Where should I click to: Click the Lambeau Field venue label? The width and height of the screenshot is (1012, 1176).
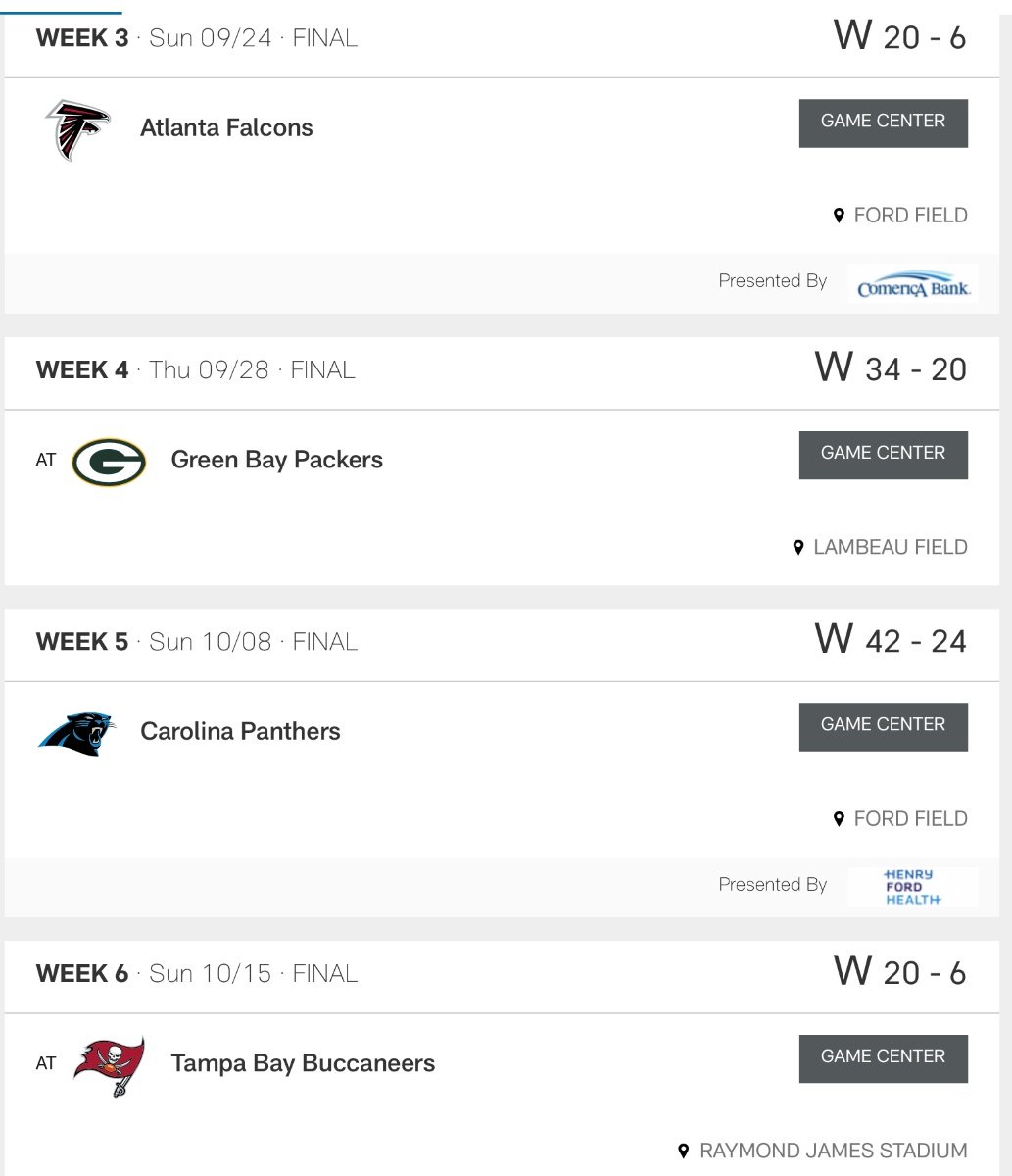(890, 548)
